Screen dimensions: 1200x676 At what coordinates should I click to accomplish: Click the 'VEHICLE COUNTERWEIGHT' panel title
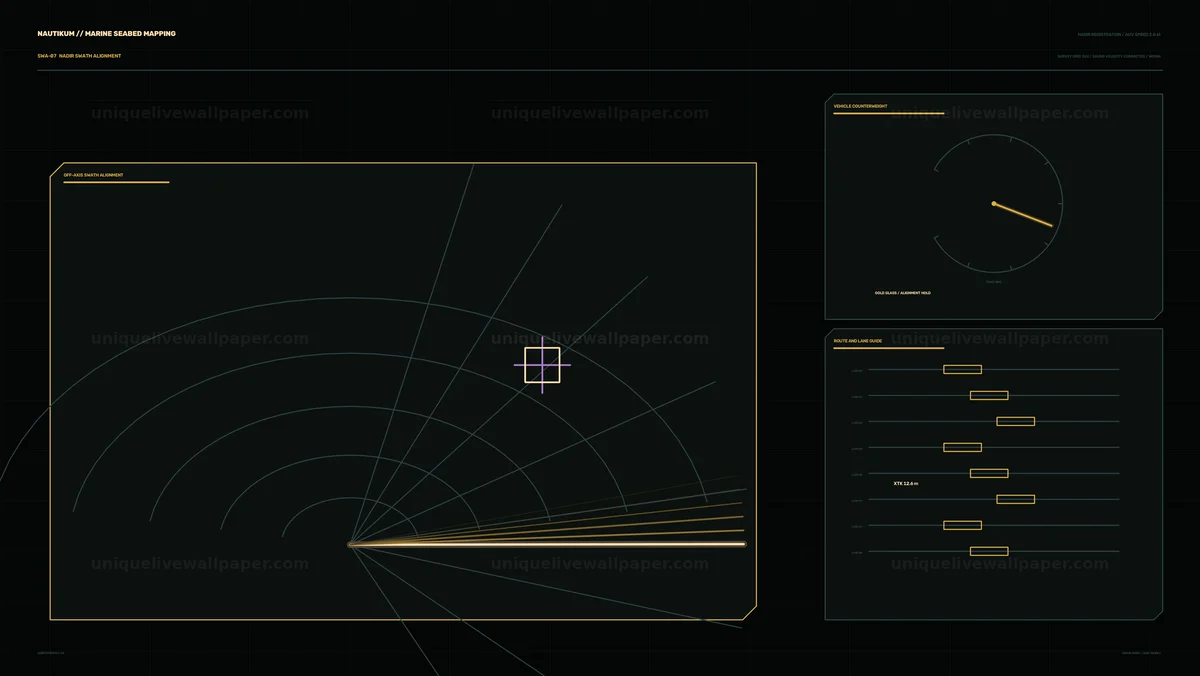tap(860, 106)
